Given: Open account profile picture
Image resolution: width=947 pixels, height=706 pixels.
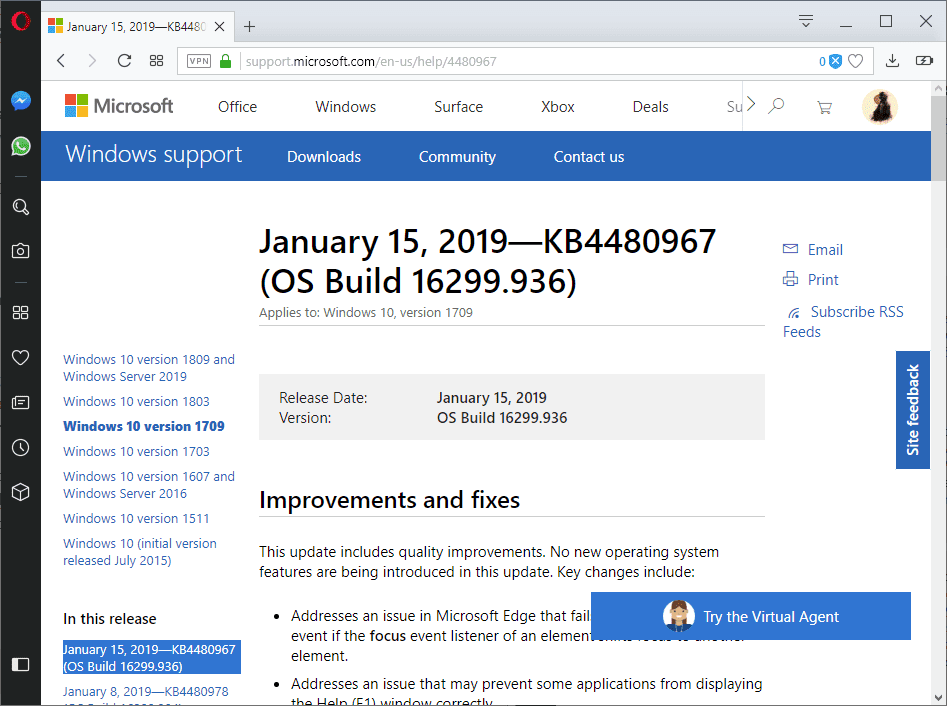Looking at the screenshot, I should point(879,106).
